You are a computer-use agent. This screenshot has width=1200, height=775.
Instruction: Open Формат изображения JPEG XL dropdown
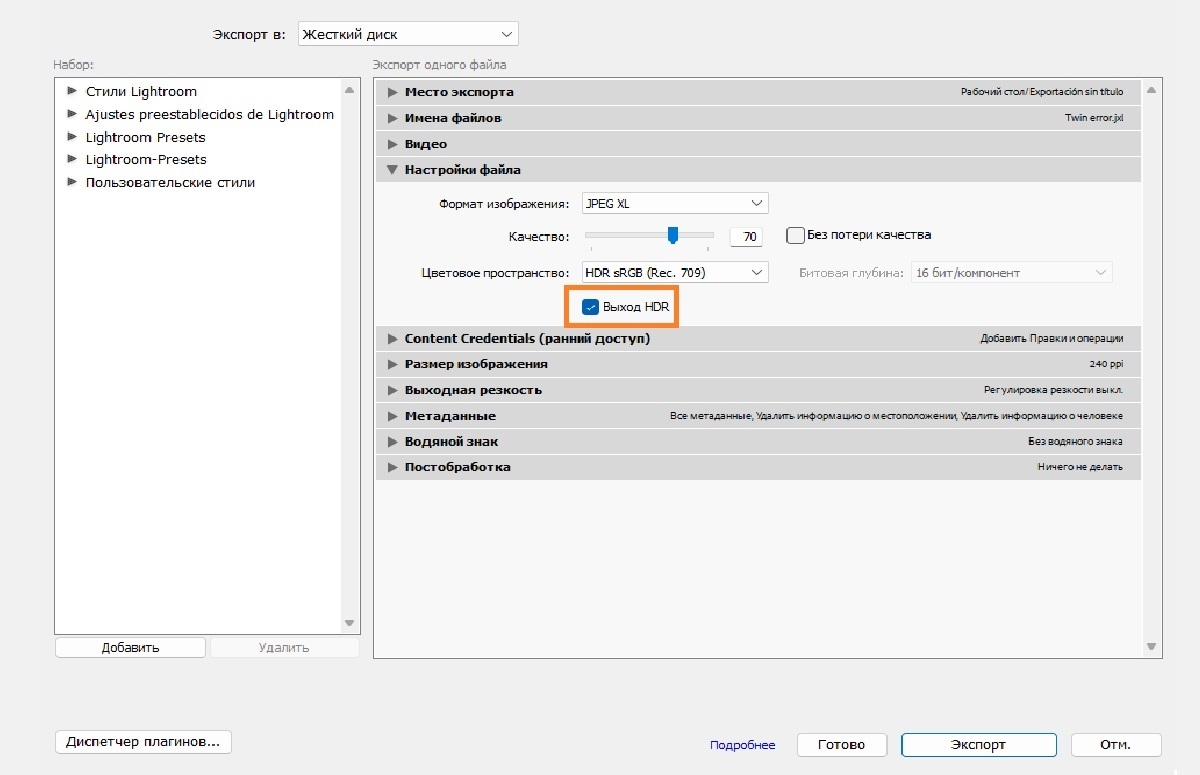coord(675,203)
